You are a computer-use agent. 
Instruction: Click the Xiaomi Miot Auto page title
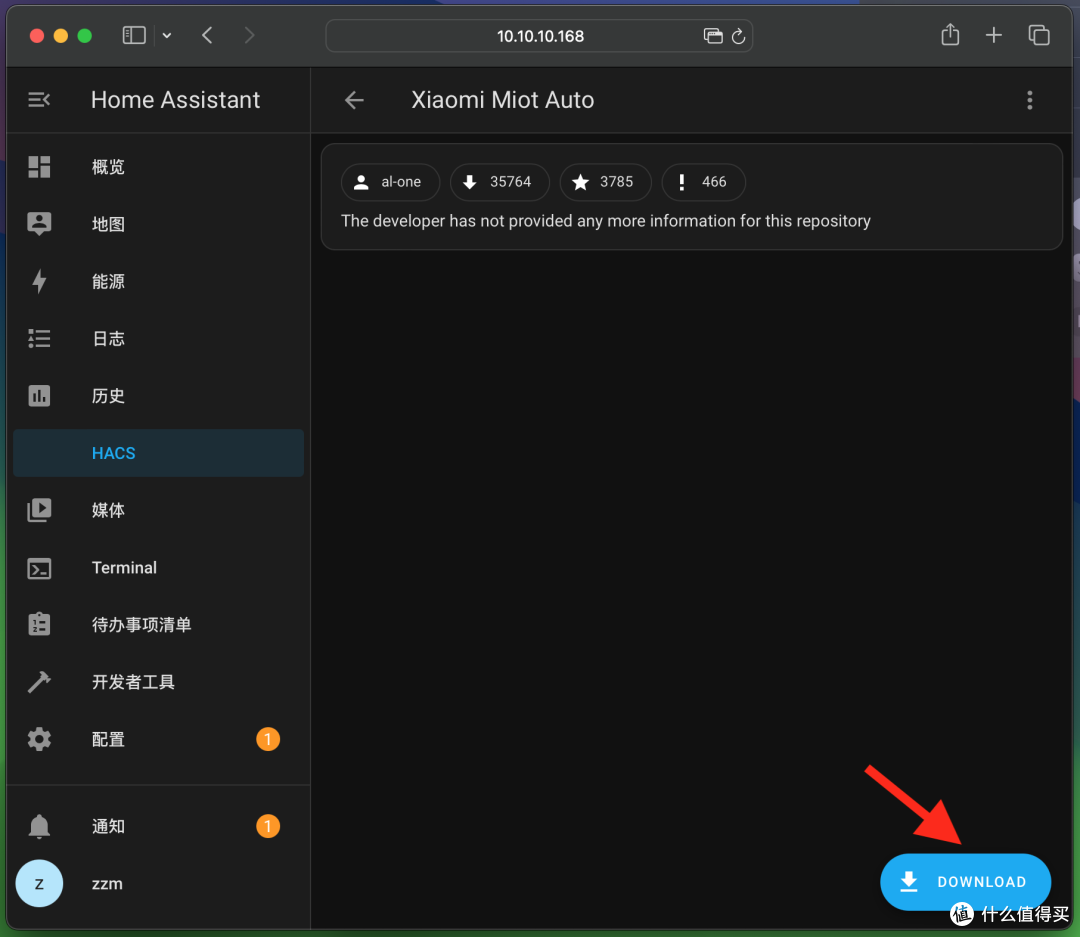coord(503,100)
